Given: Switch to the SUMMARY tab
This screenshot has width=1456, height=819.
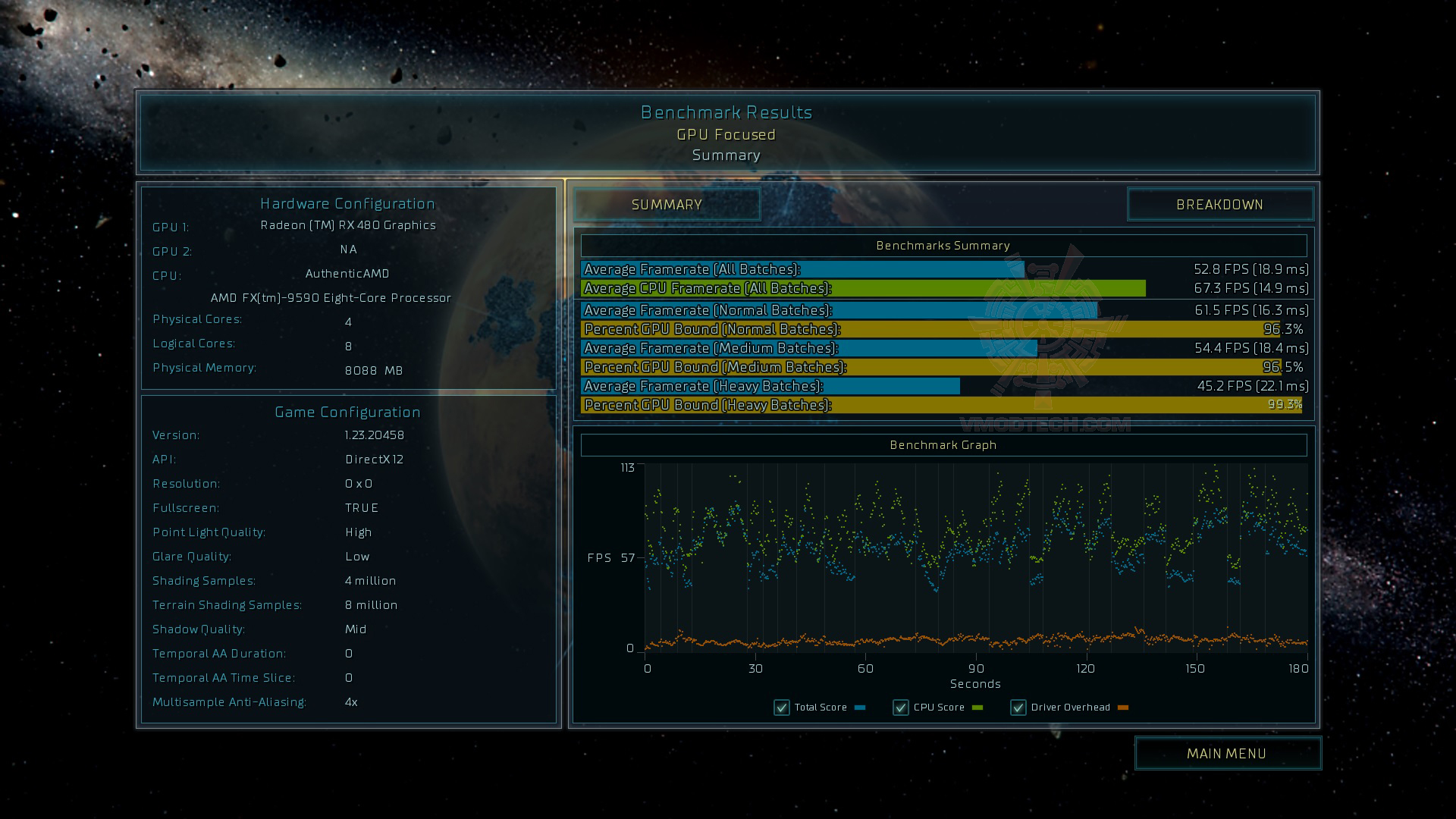Looking at the screenshot, I should point(667,205).
